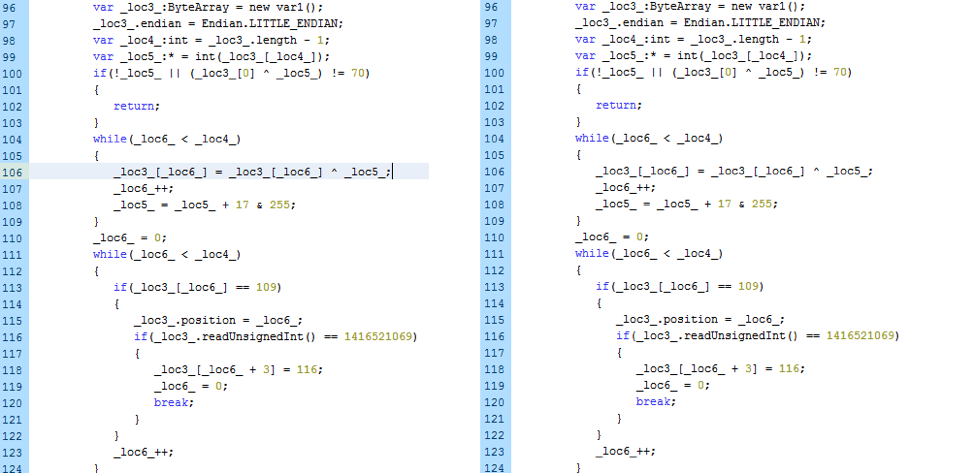Click '_loc3_.position = _loc6_;' in right pane

tap(700, 319)
